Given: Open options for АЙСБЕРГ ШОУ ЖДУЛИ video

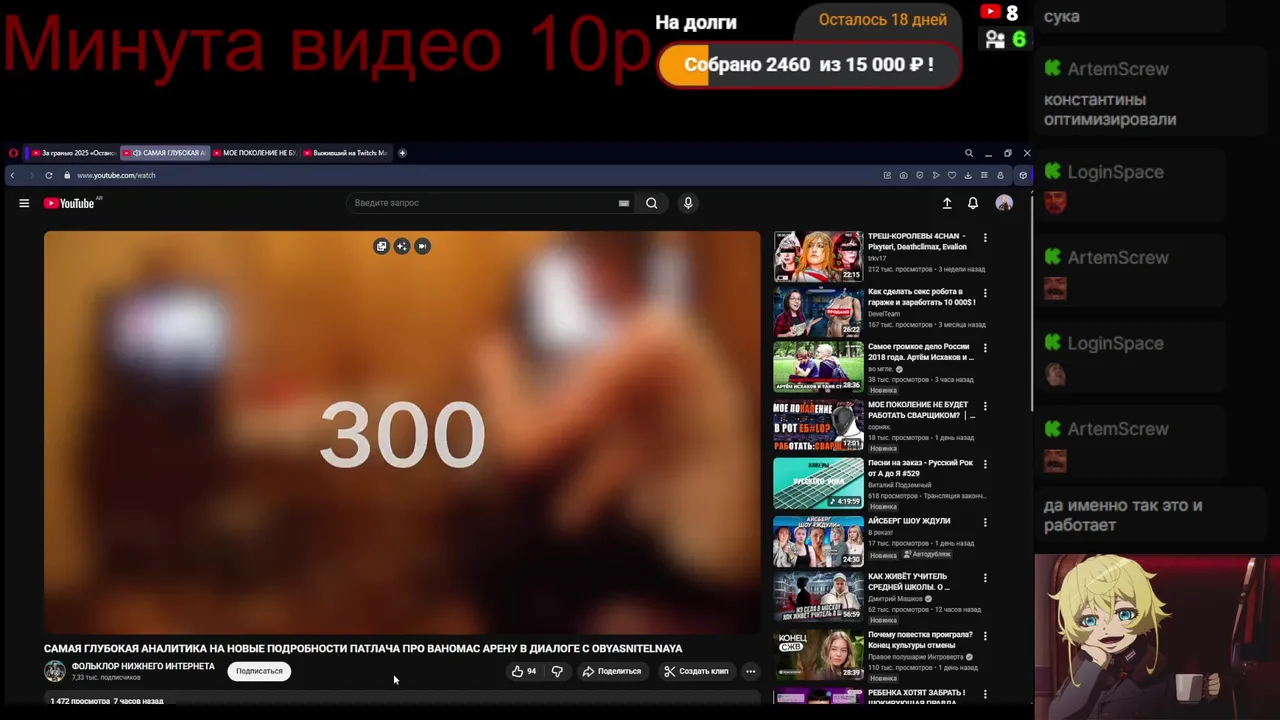Looking at the screenshot, I should (x=985, y=523).
